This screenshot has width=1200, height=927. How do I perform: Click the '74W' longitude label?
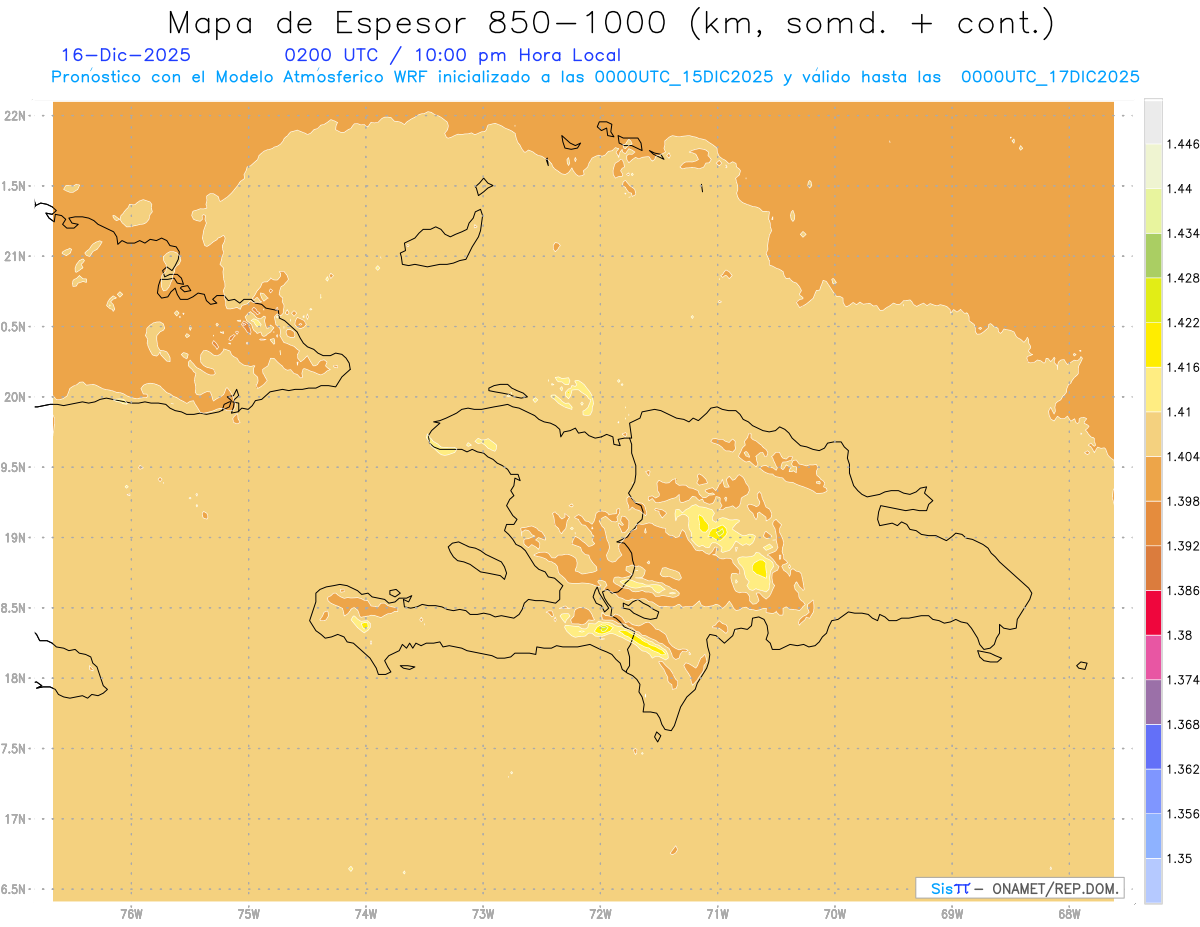[366, 914]
